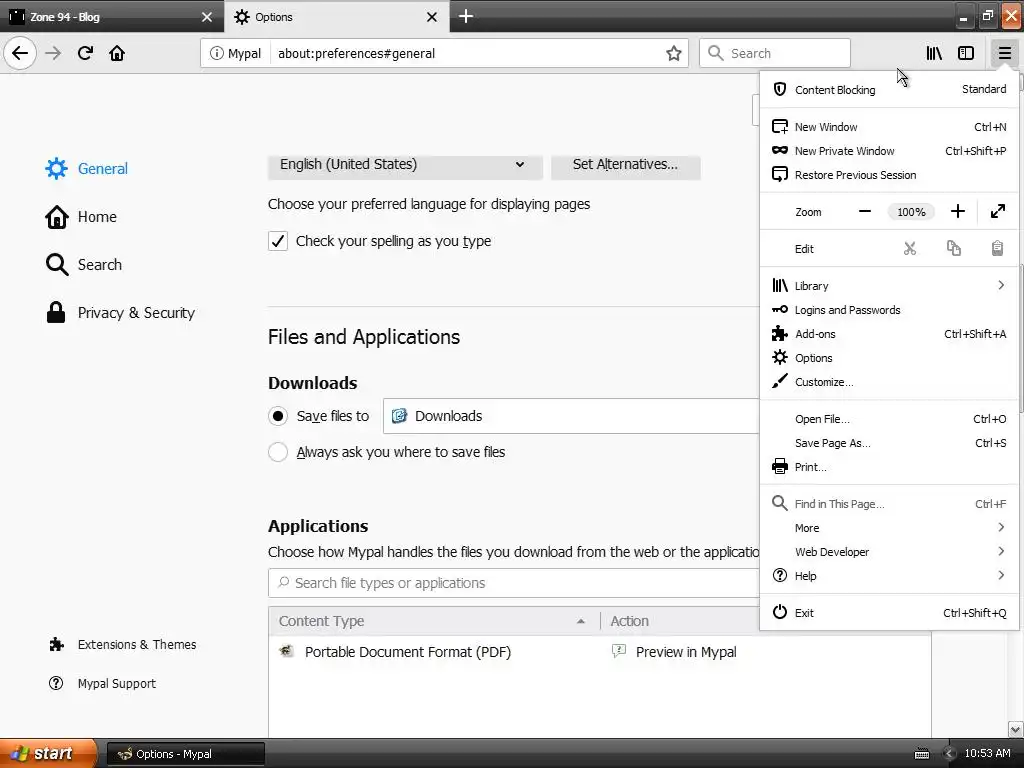
Task: Choose Find in This Page...
Action: pos(889,504)
